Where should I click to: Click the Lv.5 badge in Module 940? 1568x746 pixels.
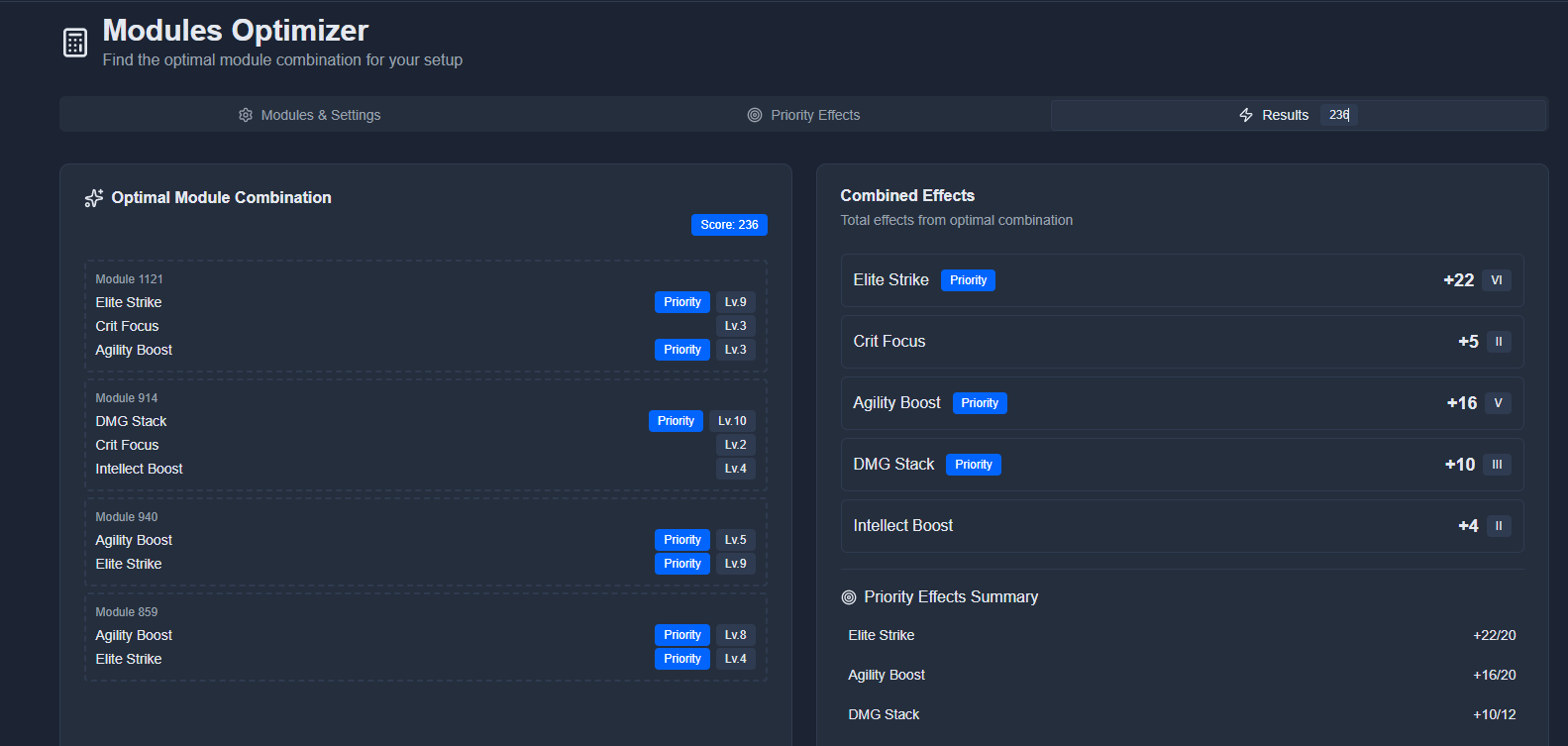point(736,540)
